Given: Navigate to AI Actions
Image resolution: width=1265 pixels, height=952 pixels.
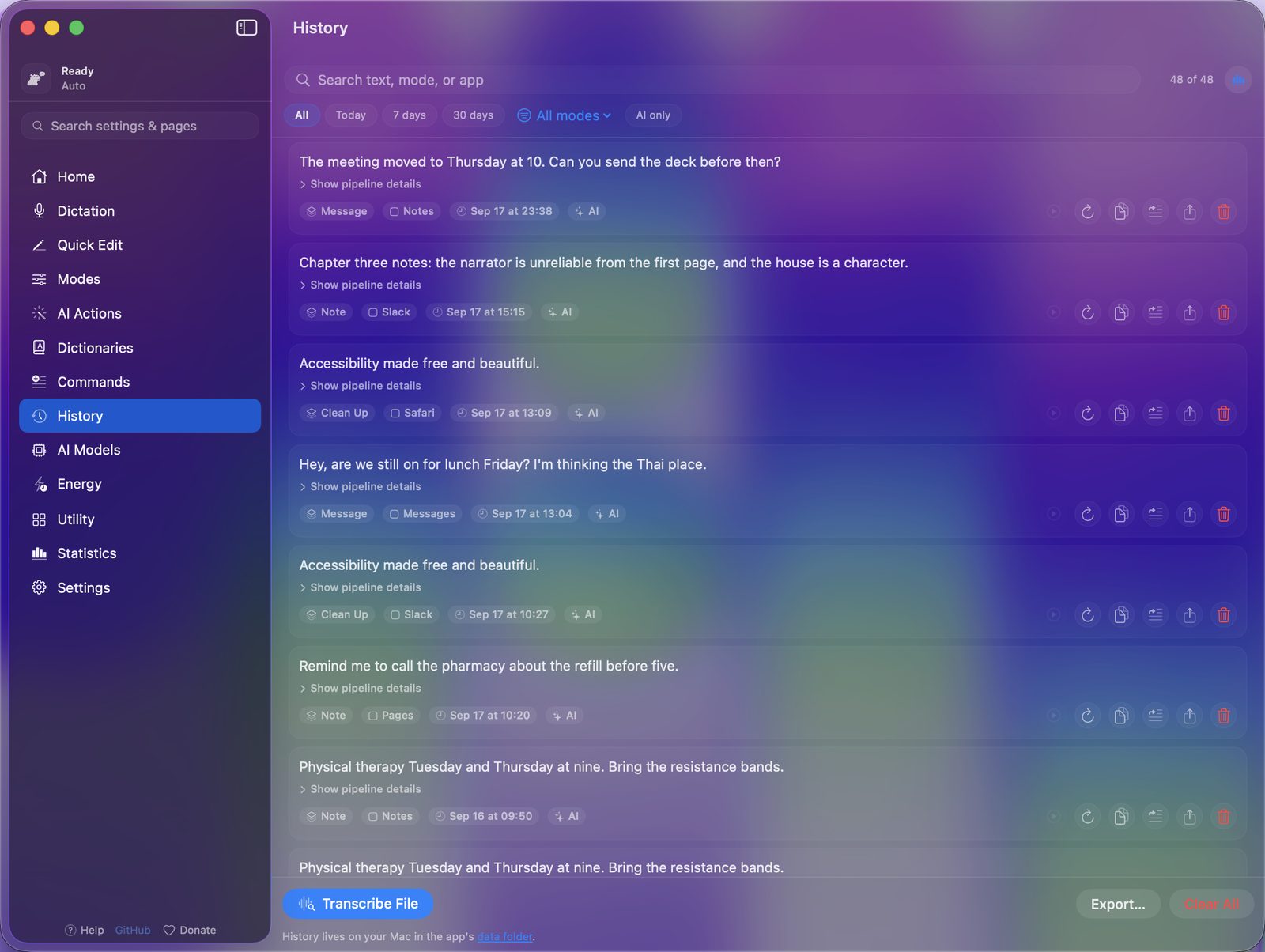Looking at the screenshot, I should (x=140, y=314).
